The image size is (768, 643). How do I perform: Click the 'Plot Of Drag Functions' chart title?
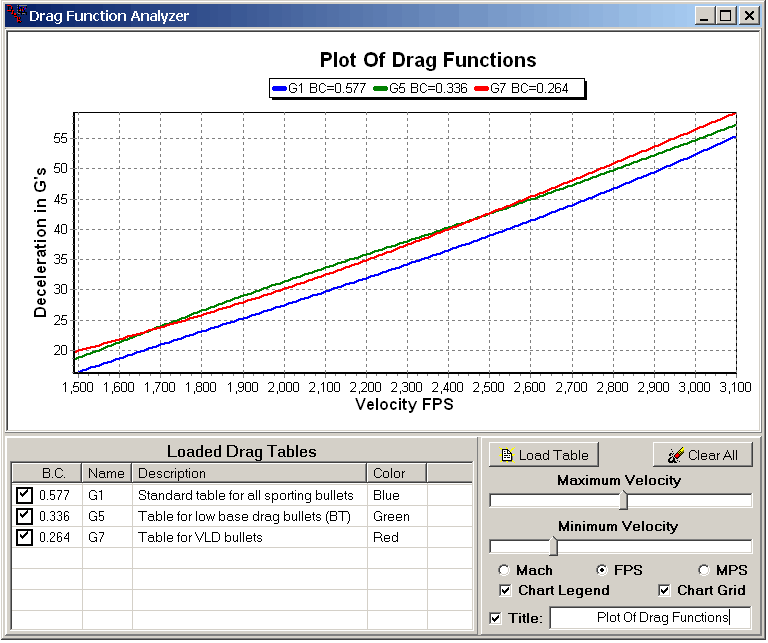coord(428,60)
